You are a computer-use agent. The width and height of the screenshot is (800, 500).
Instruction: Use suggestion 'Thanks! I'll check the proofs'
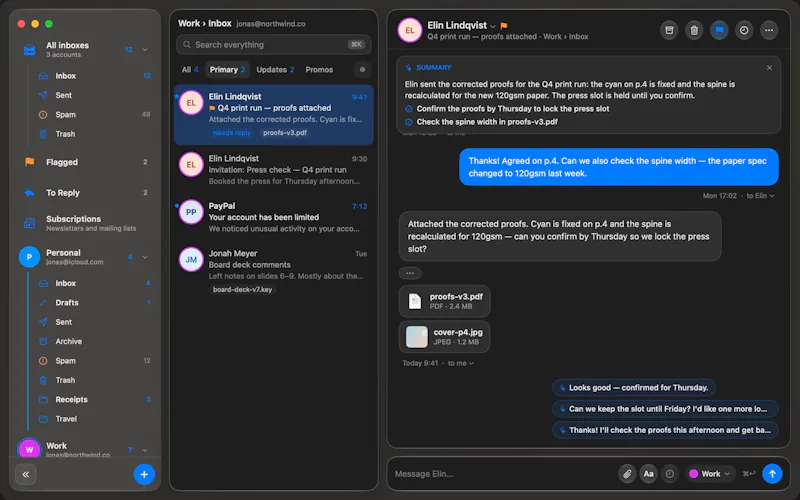(665, 431)
